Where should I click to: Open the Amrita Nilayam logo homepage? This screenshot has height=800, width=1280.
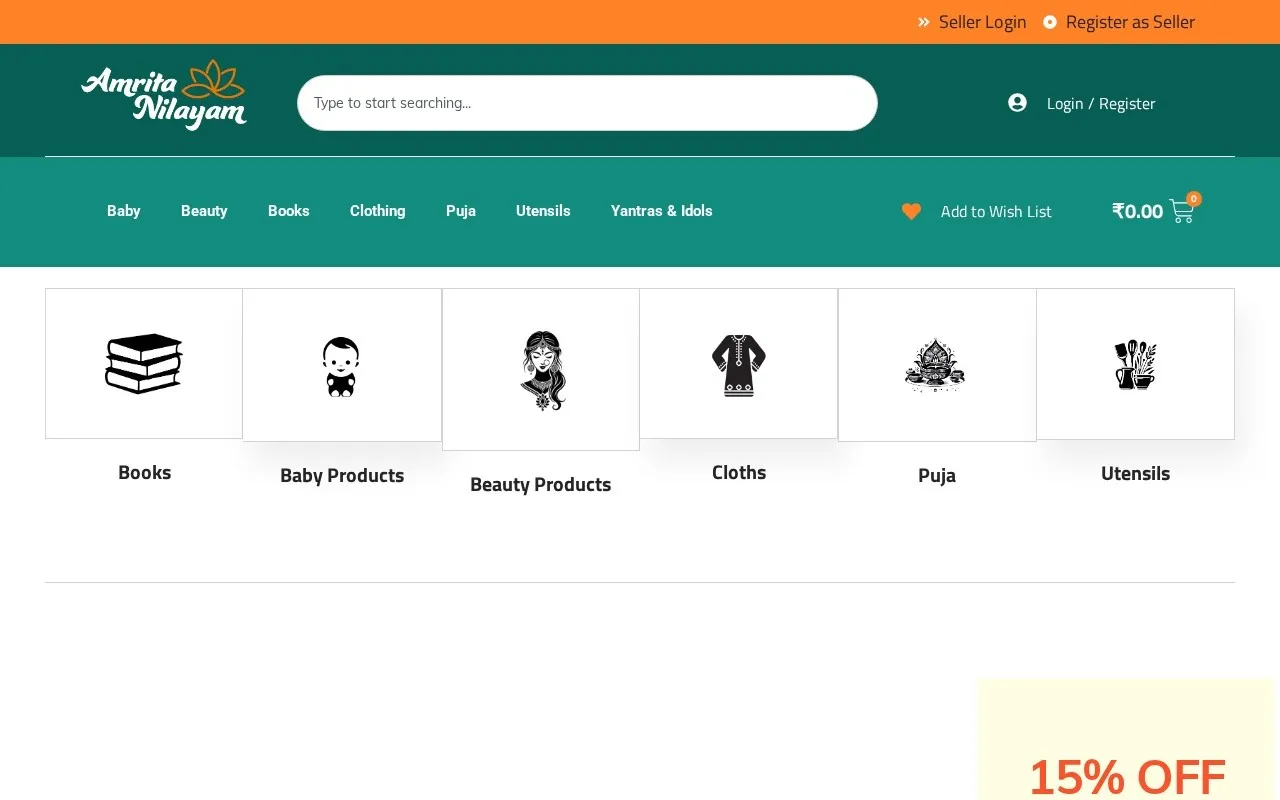[164, 95]
